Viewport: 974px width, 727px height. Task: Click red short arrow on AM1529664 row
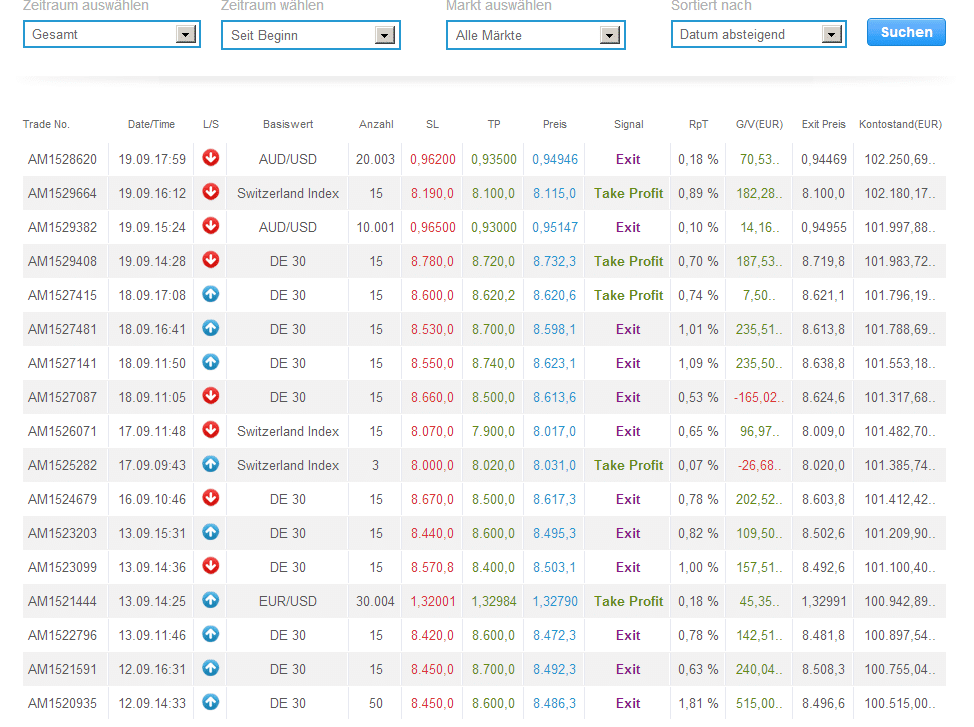(210, 193)
